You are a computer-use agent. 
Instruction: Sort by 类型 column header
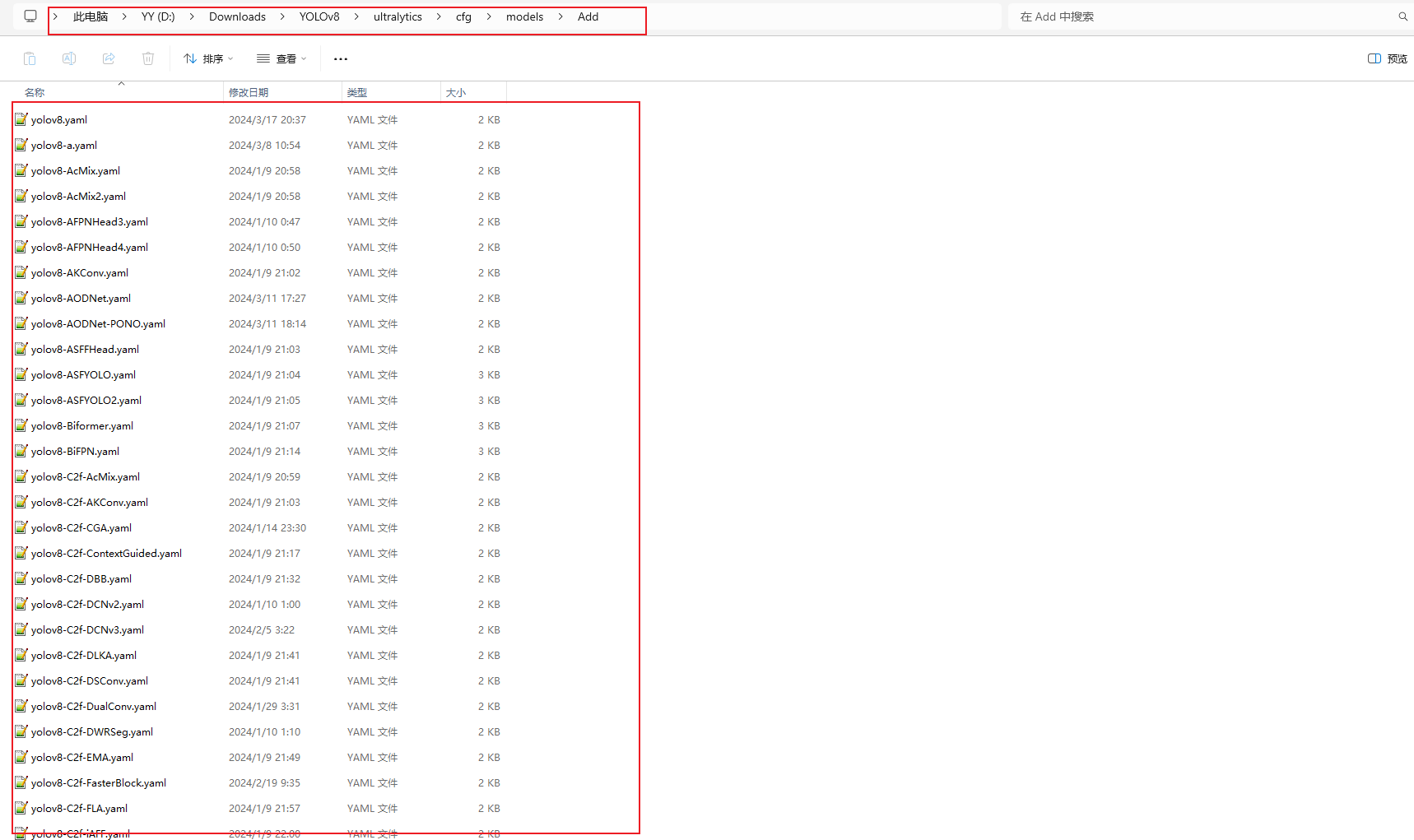pyautogui.click(x=357, y=92)
